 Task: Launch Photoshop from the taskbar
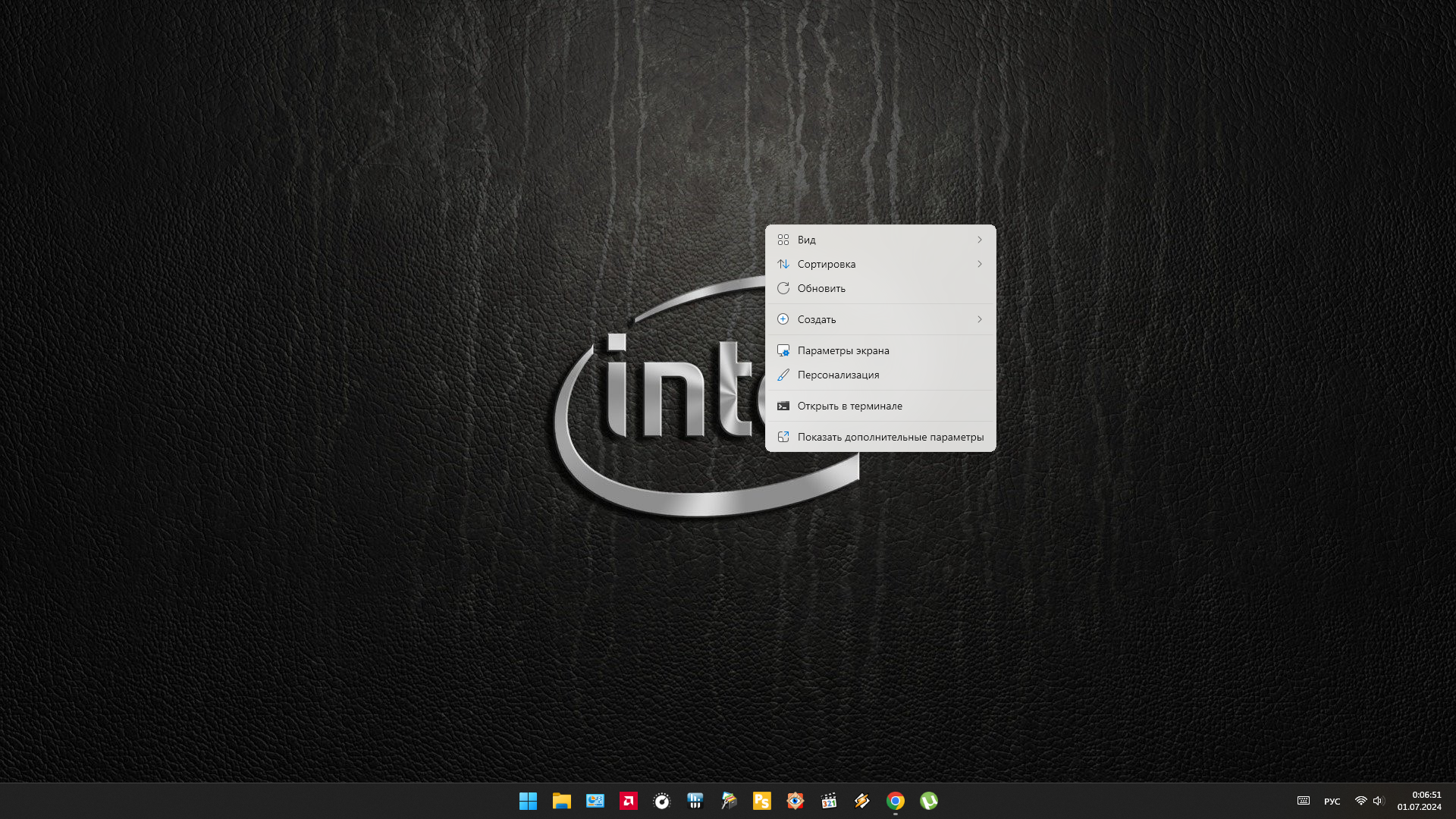point(761,801)
